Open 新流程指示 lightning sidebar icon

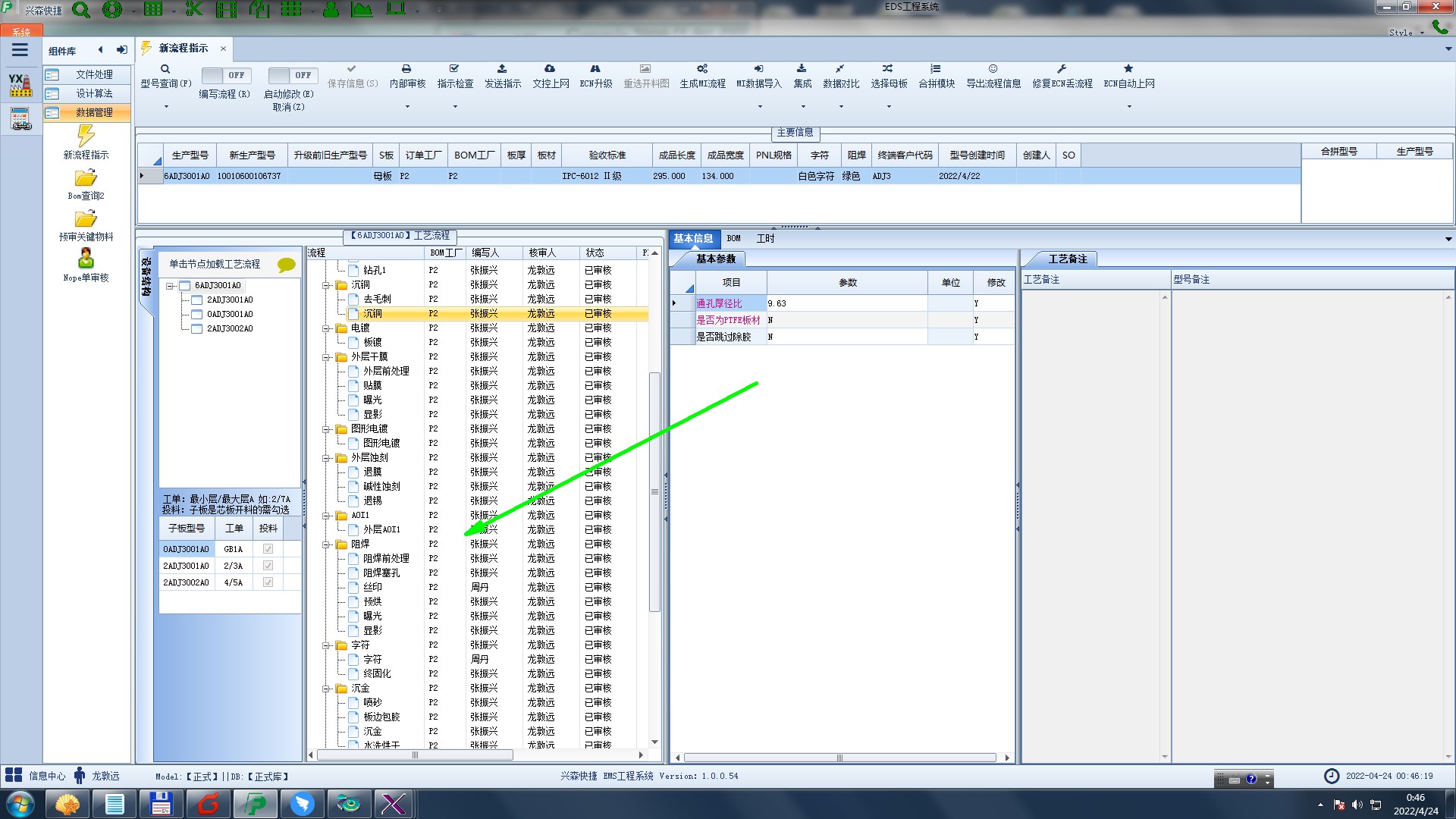[x=86, y=136]
